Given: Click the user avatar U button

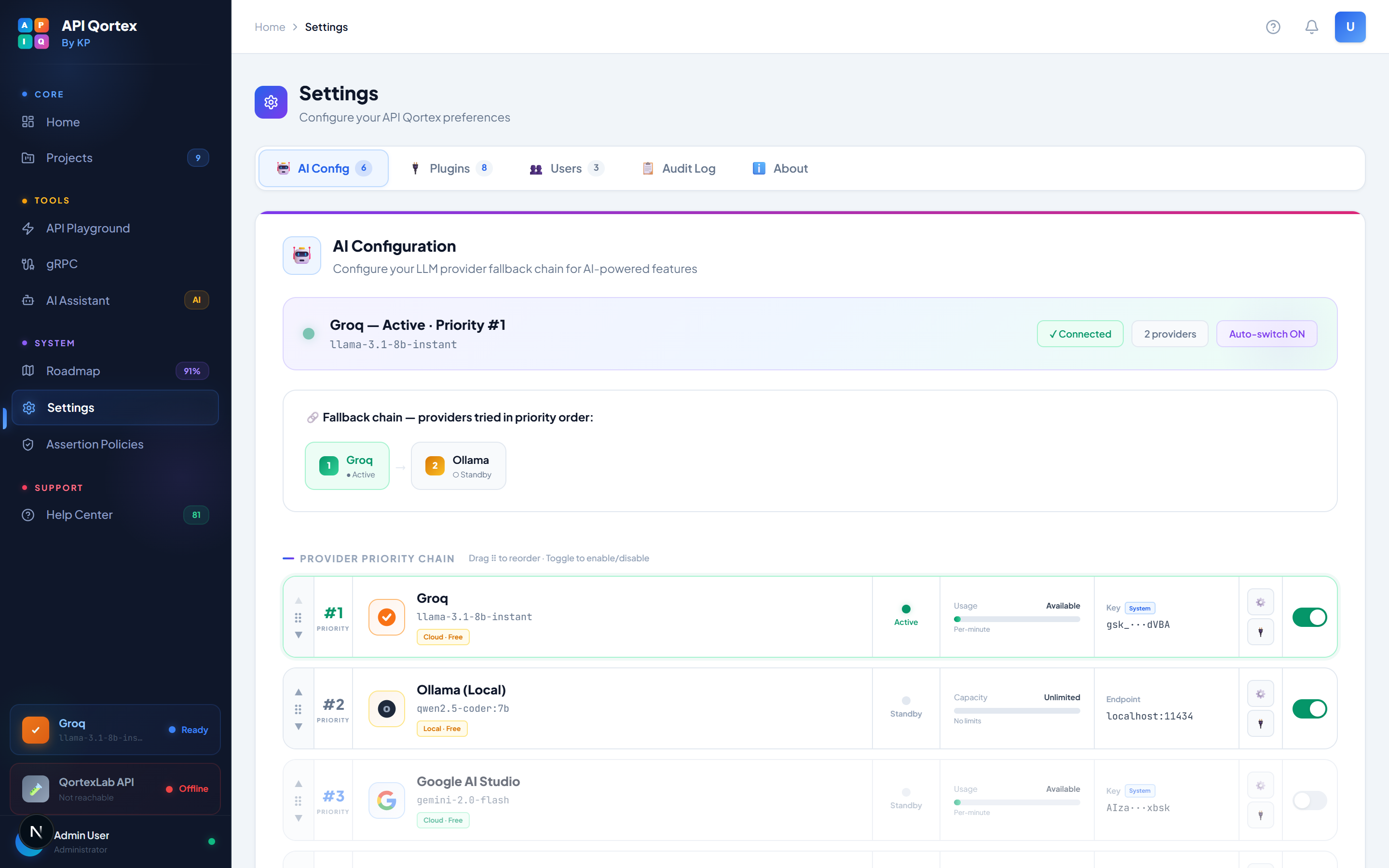Looking at the screenshot, I should coord(1350,27).
